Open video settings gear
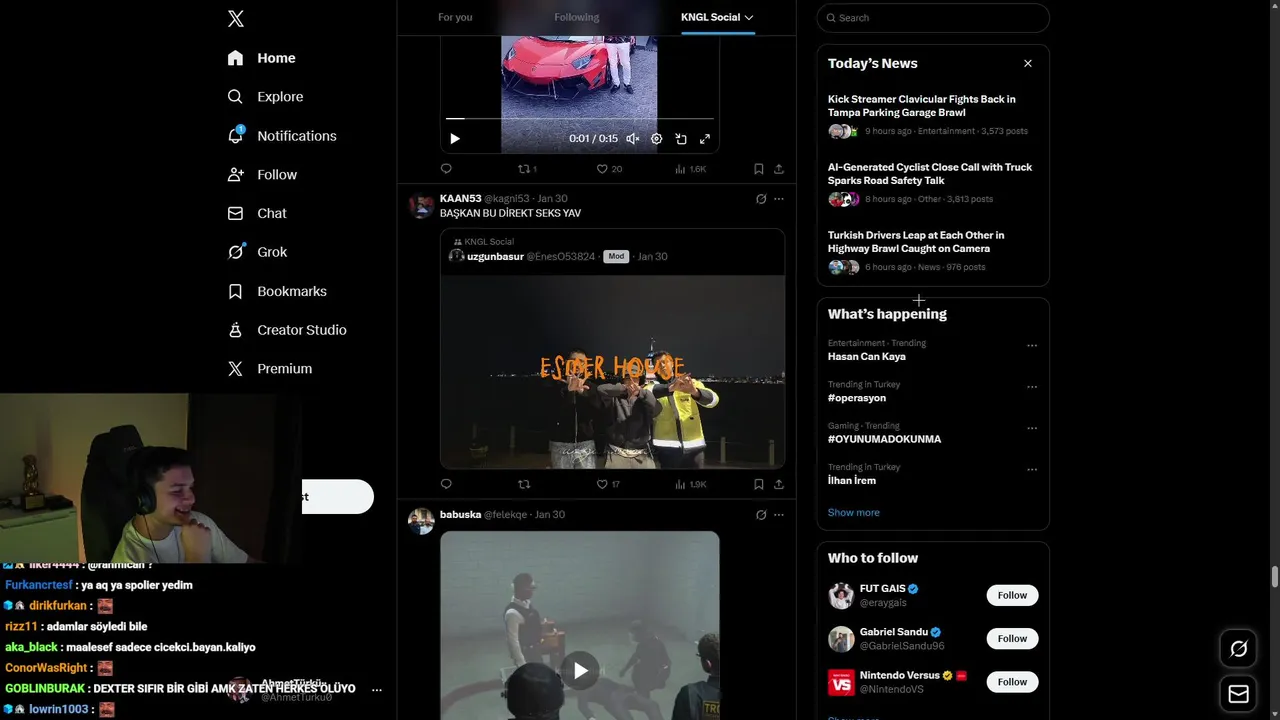This screenshot has width=1280, height=720. pos(656,139)
